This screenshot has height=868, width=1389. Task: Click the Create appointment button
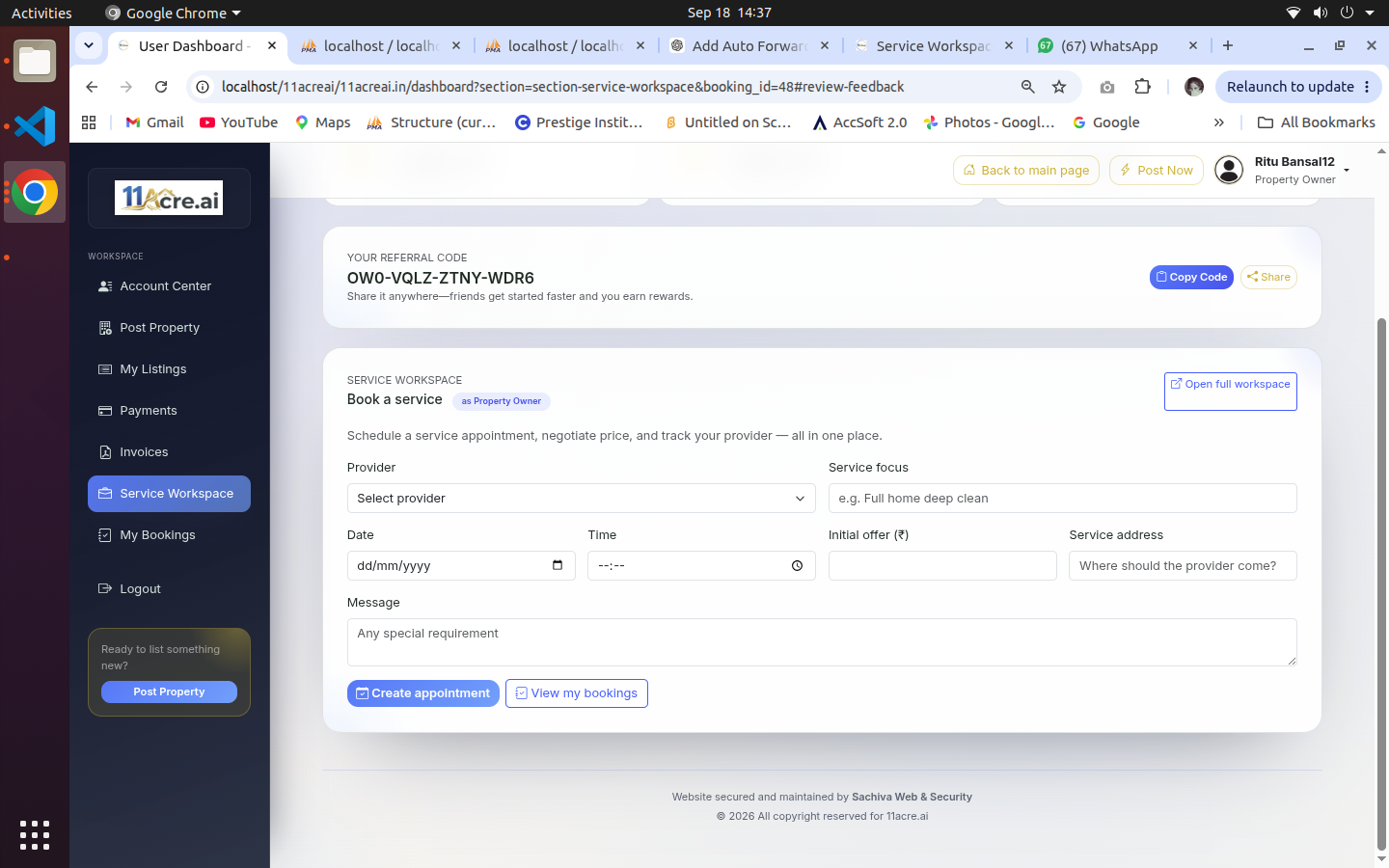423,693
